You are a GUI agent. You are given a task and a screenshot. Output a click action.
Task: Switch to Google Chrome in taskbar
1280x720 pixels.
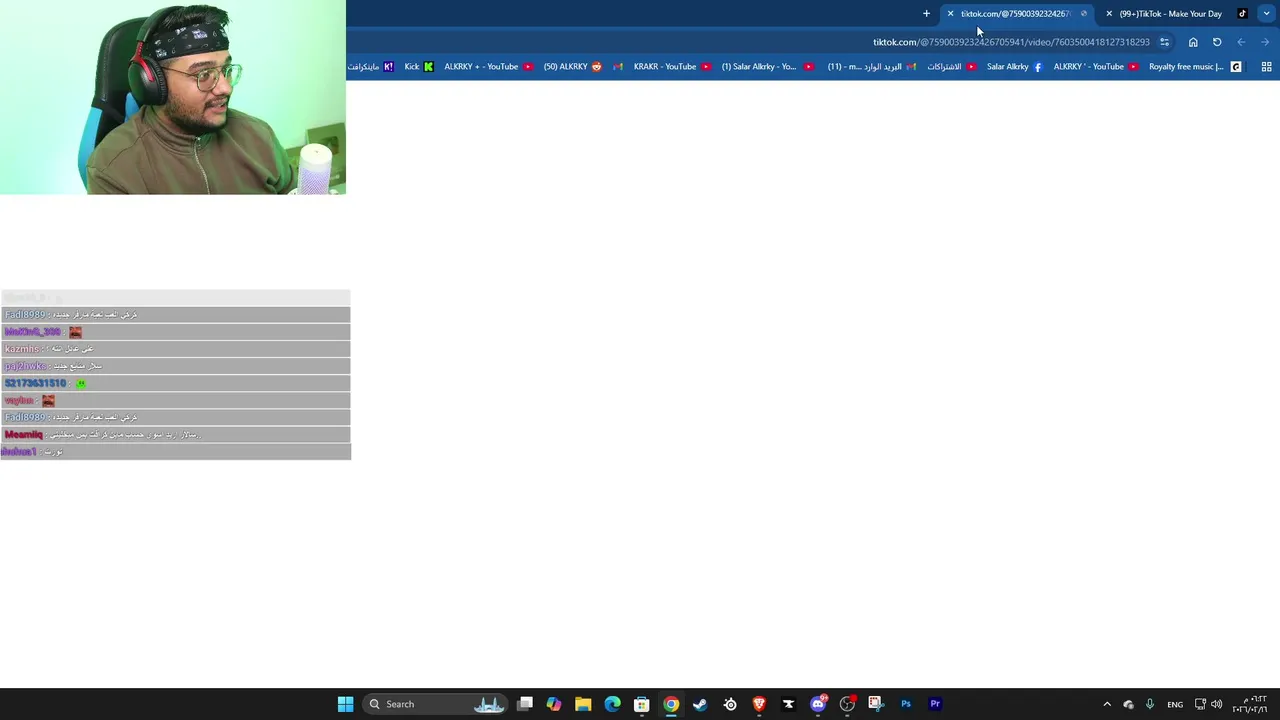click(671, 704)
